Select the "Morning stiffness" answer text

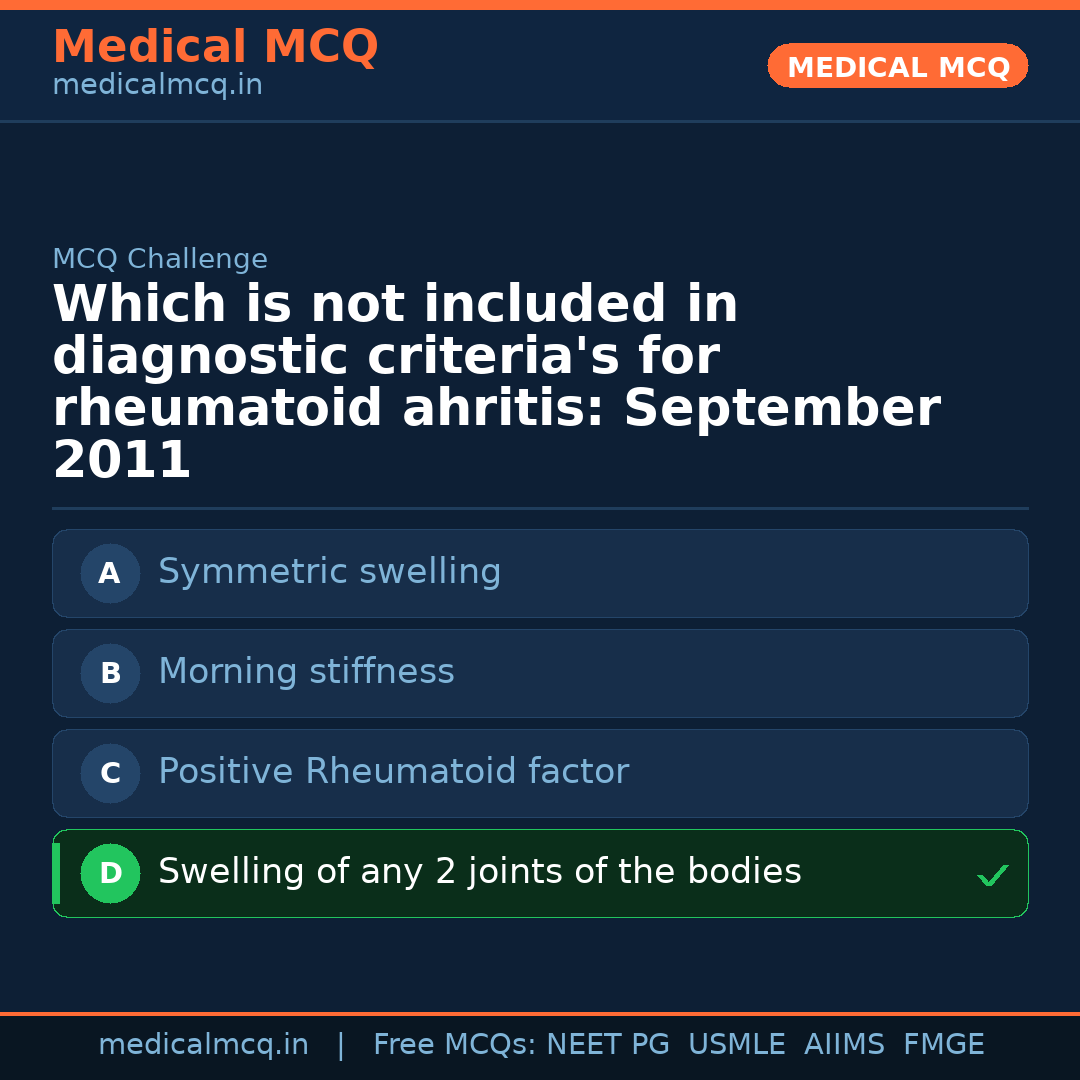tap(306, 672)
